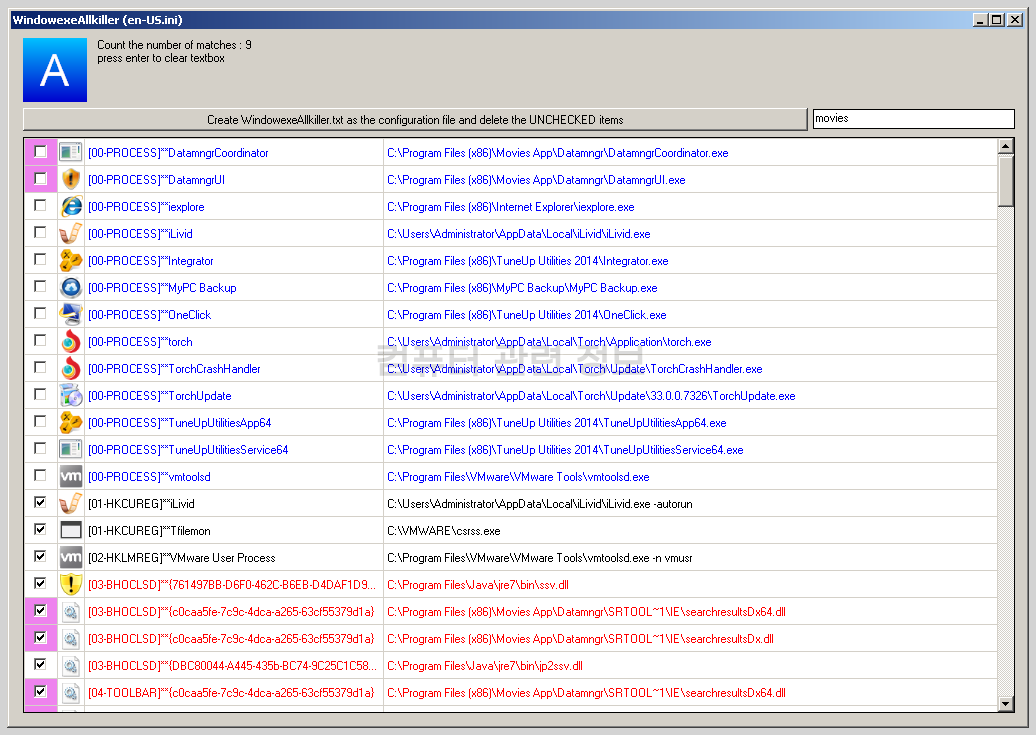Uncheck the jp2ssv.dll row checkbox

click(40, 664)
